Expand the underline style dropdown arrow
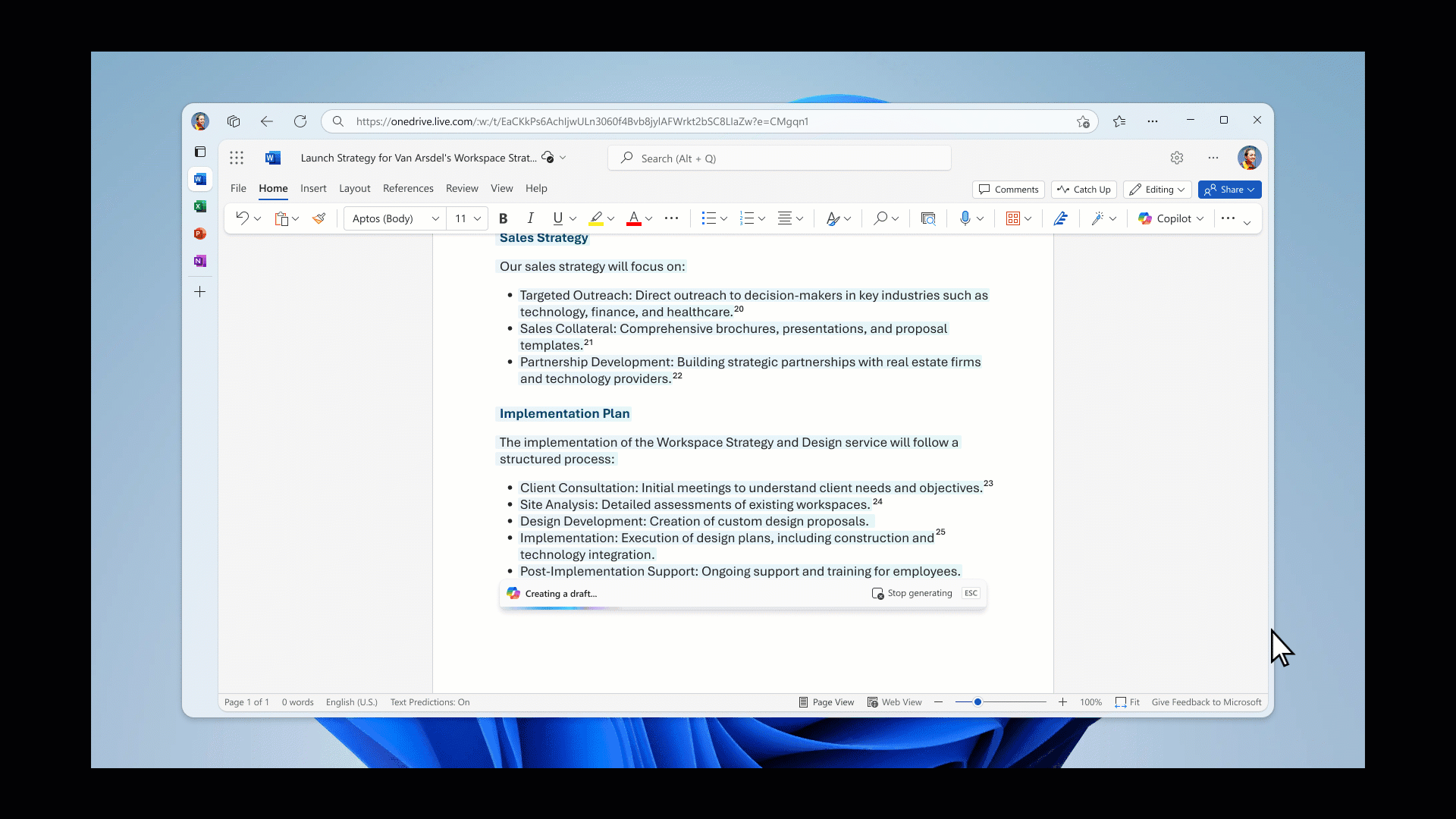Screen dimensions: 1456x819 [x=573, y=218]
